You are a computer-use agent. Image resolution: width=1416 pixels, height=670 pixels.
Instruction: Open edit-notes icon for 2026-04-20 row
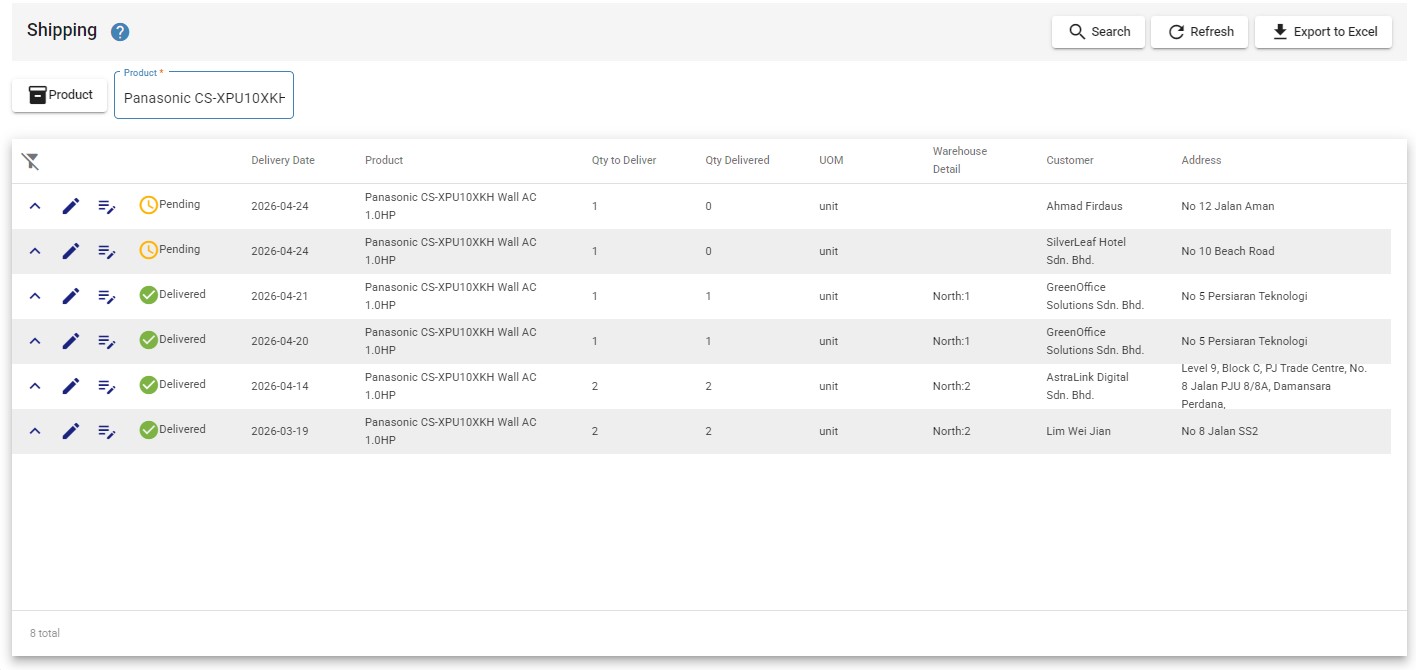(107, 342)
